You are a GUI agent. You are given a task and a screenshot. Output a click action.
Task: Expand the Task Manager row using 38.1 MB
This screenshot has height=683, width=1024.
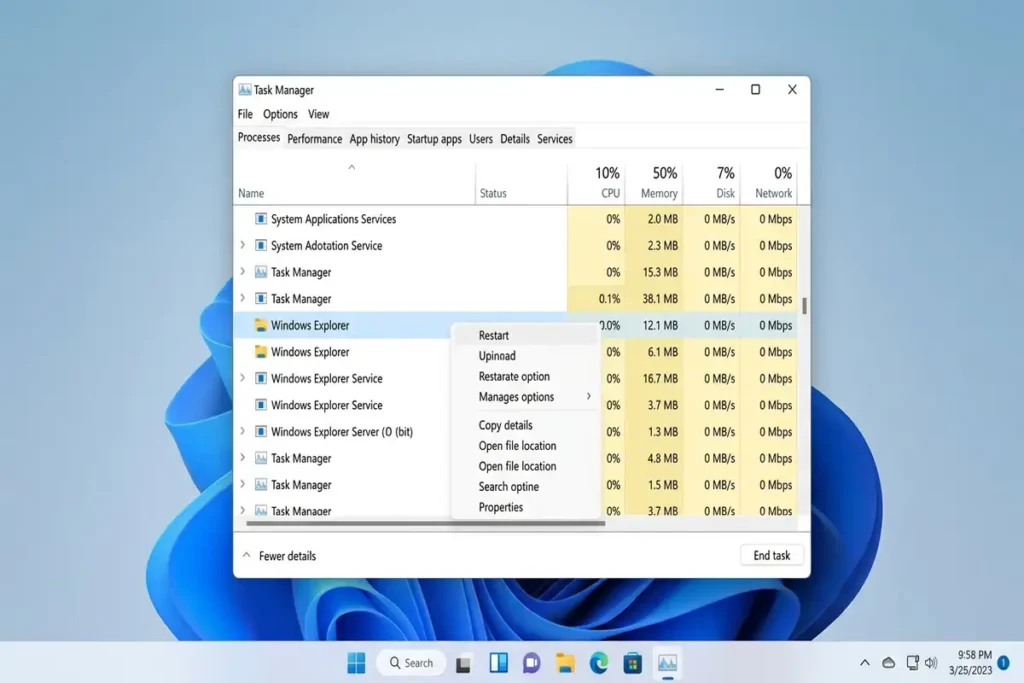click(x=242, y=298)
